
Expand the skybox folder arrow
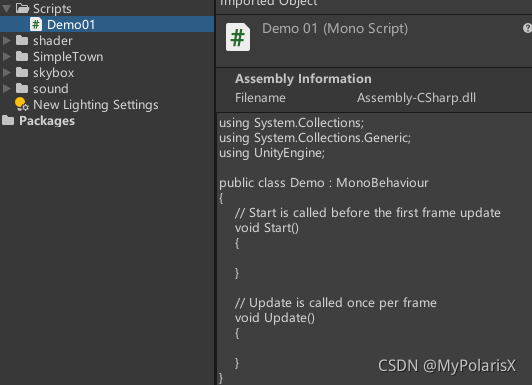click(x=6, y=73)
